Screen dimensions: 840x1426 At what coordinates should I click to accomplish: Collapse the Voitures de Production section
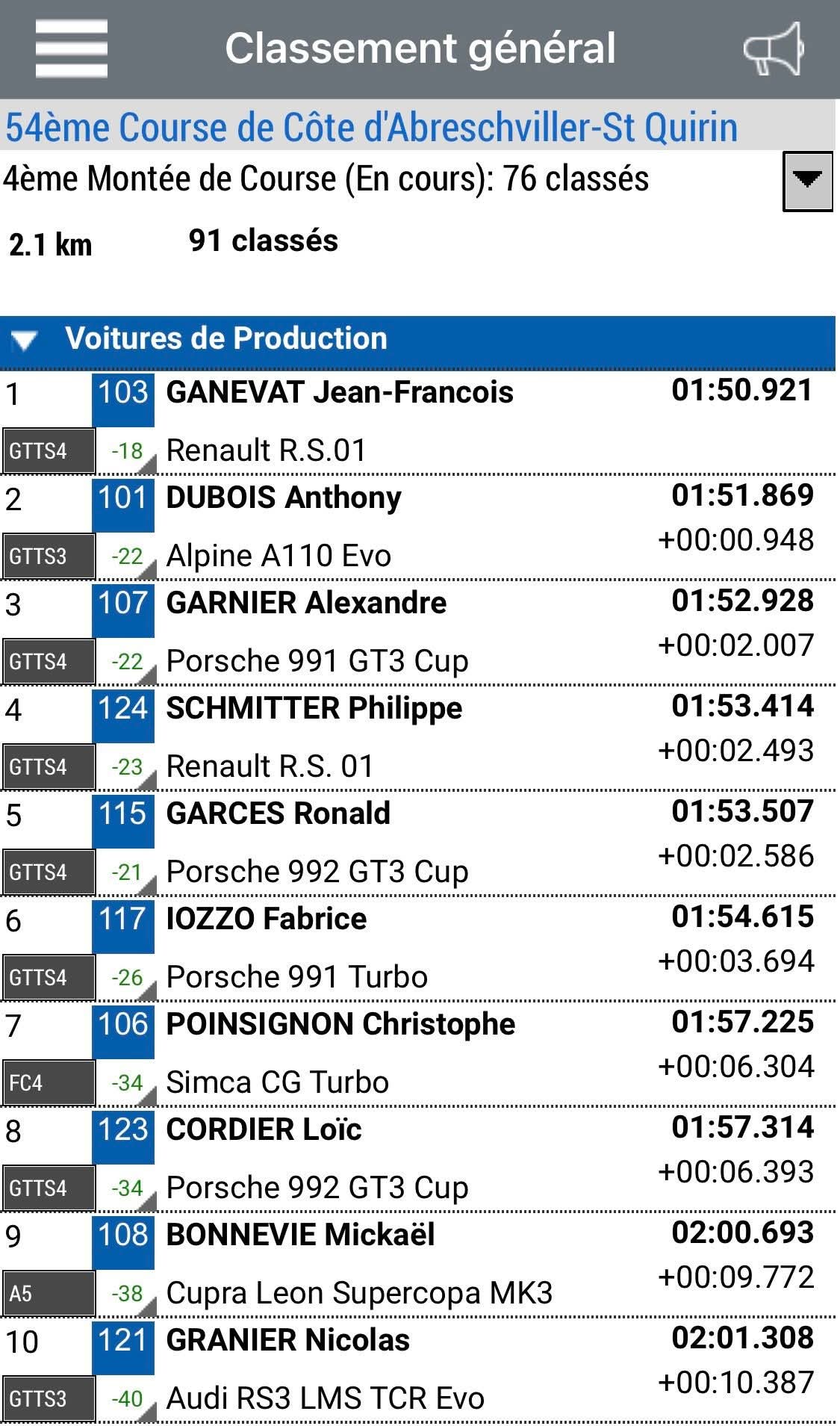click(24, 341)
